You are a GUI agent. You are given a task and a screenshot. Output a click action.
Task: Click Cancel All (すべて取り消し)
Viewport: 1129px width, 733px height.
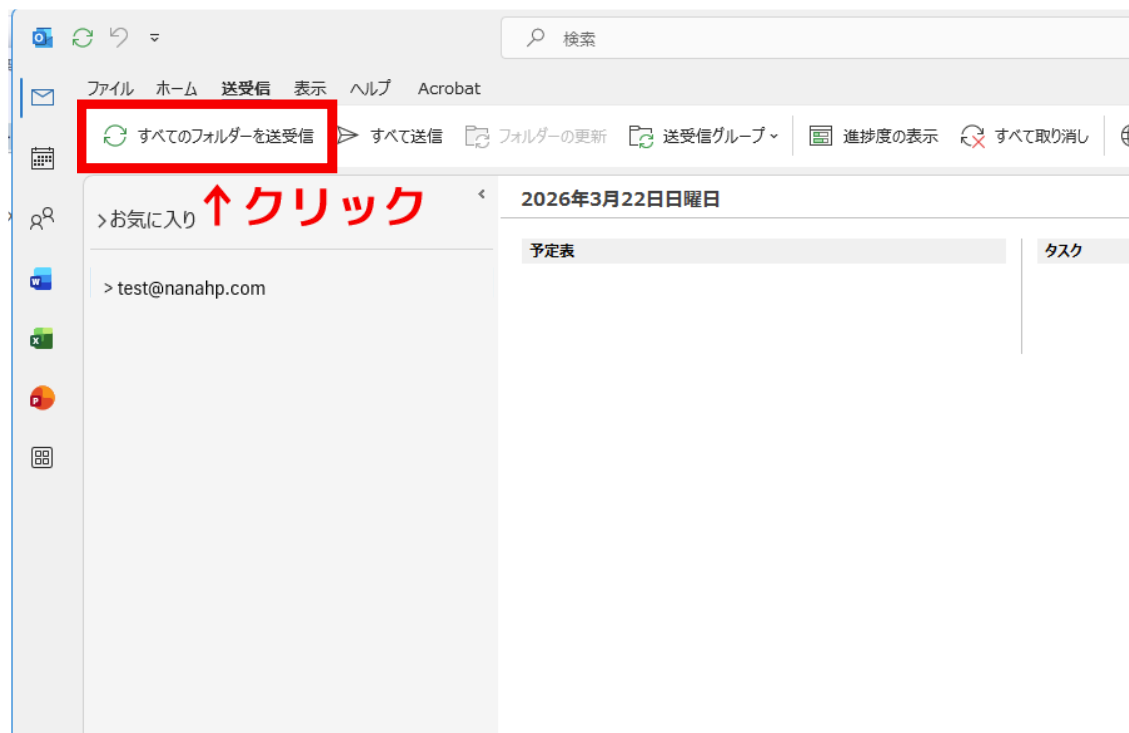[1025, 136]
